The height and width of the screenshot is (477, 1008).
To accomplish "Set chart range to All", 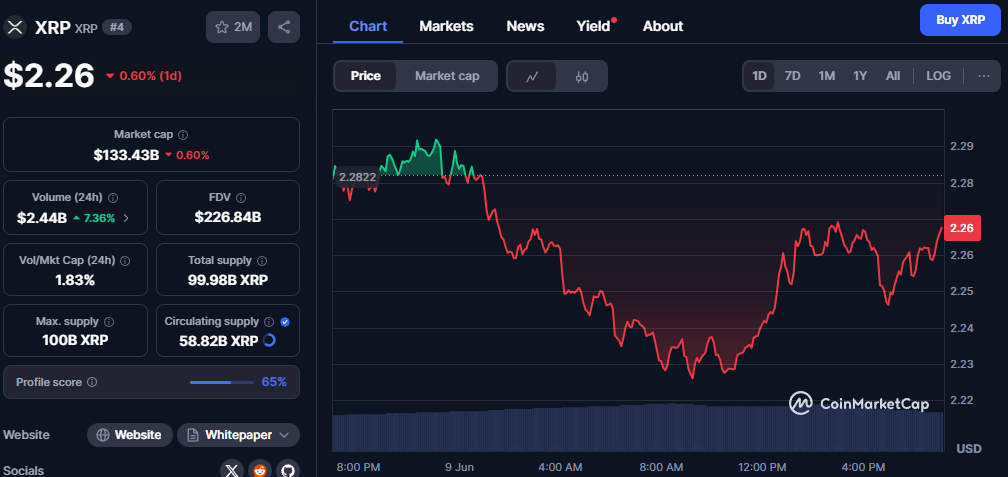I will [893, 76].
